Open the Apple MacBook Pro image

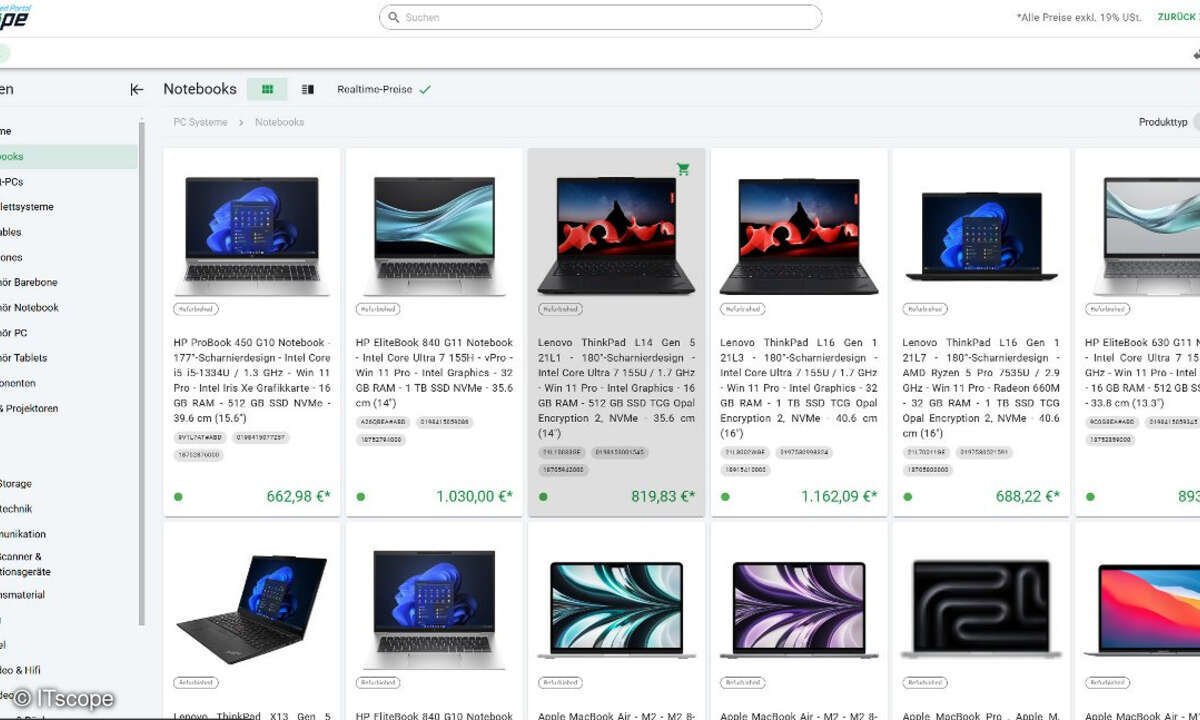coord(980,608)
